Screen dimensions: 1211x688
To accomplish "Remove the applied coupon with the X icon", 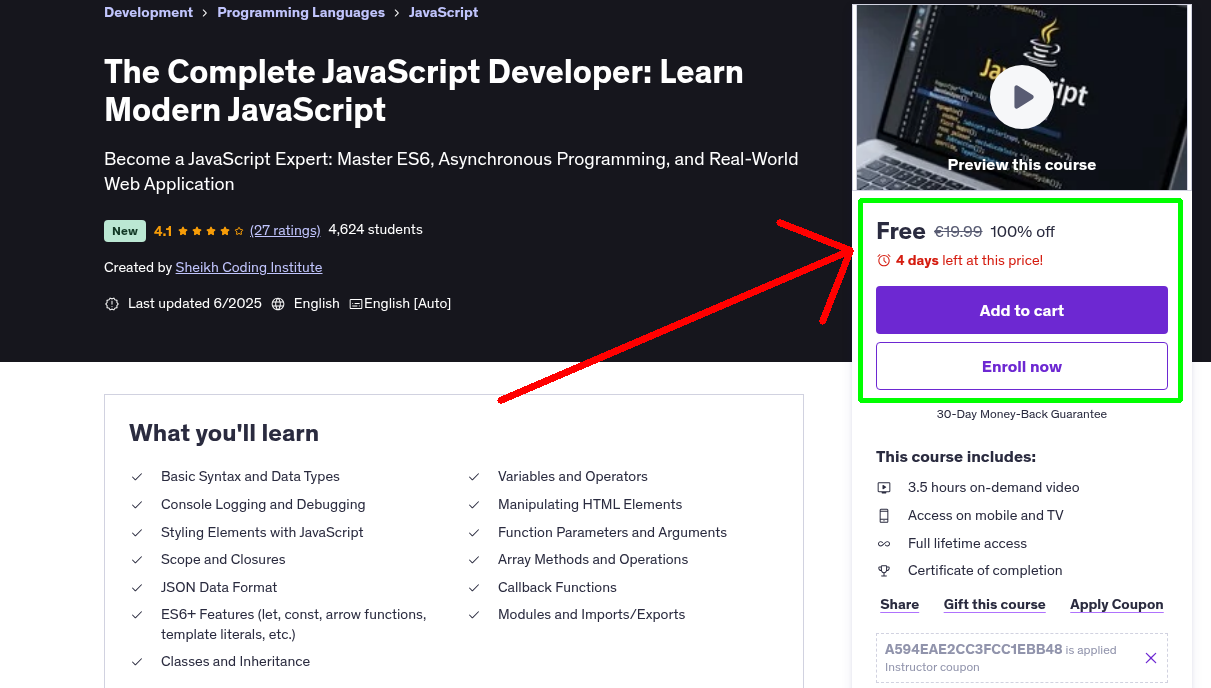I will pyautogui.click(x=1150, y=658).
